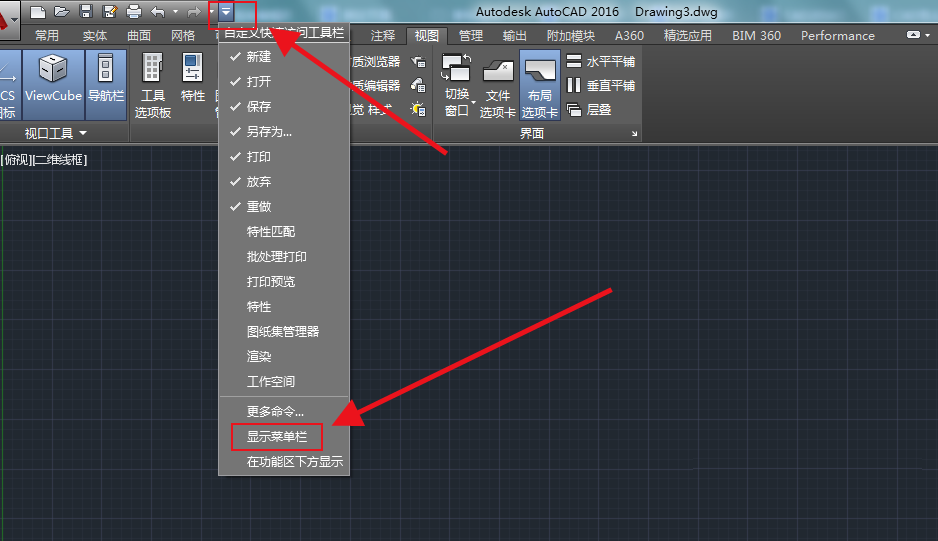Switch to the 管理 ribbon tab
Screen dimensions: 938x541
[471, 36]
